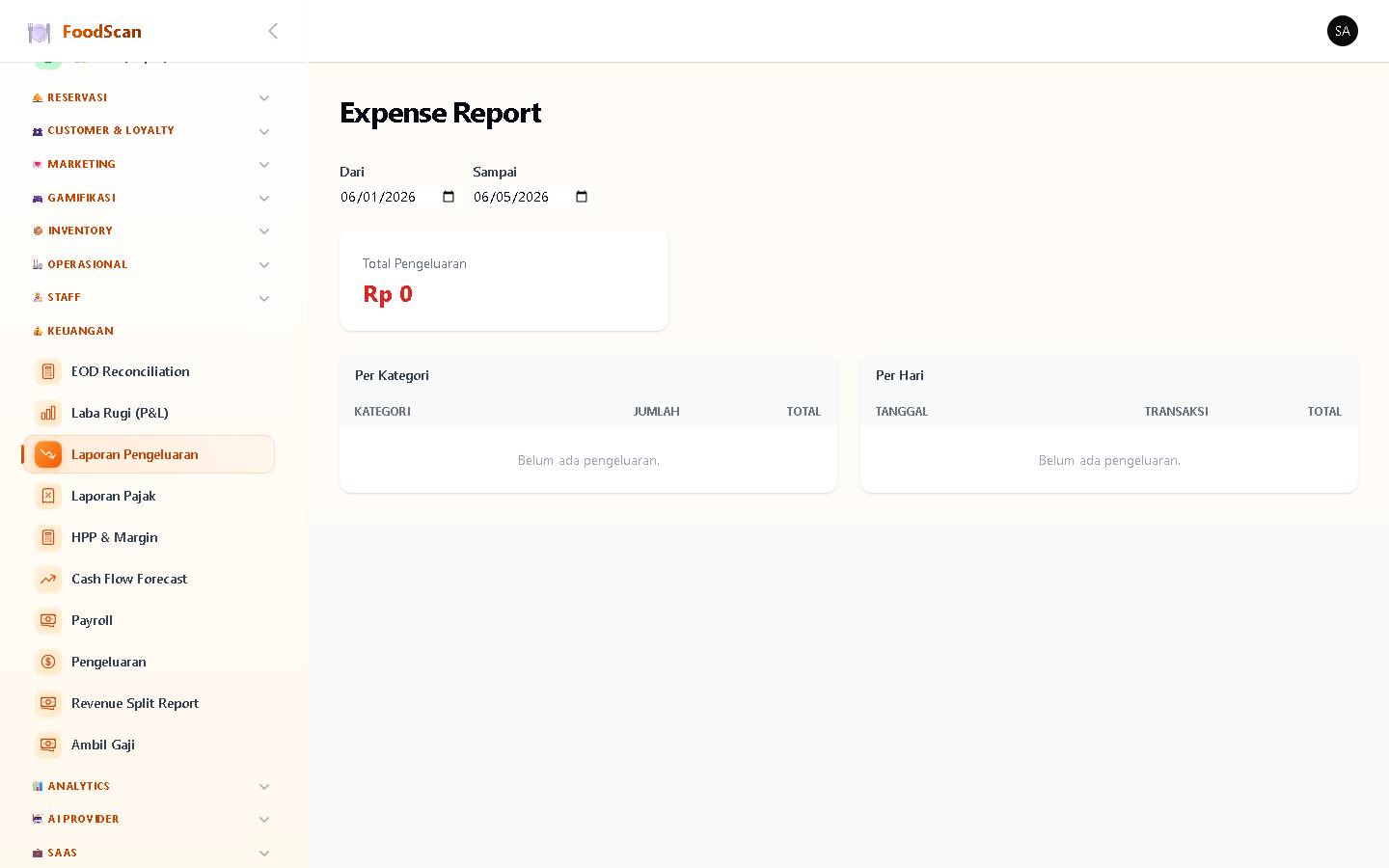Image resolution: width=1389 pixels, height=868 pixels.
Task: Open EOD Reconciliation page
Action: click(x=150, y=371)
